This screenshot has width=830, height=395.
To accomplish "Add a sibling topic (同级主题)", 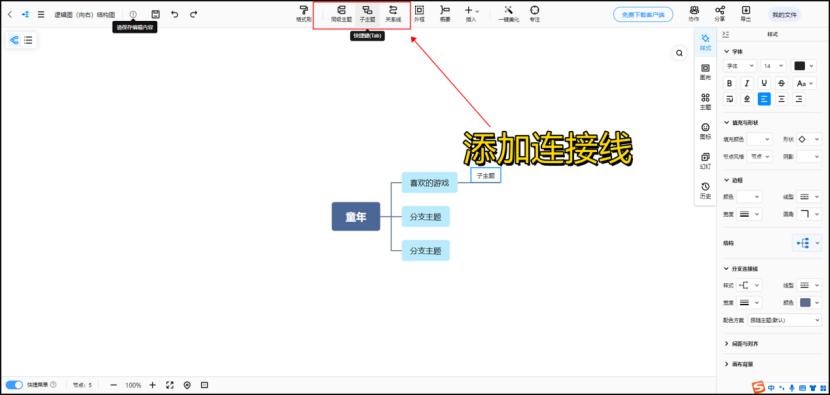I will [341, 14].
